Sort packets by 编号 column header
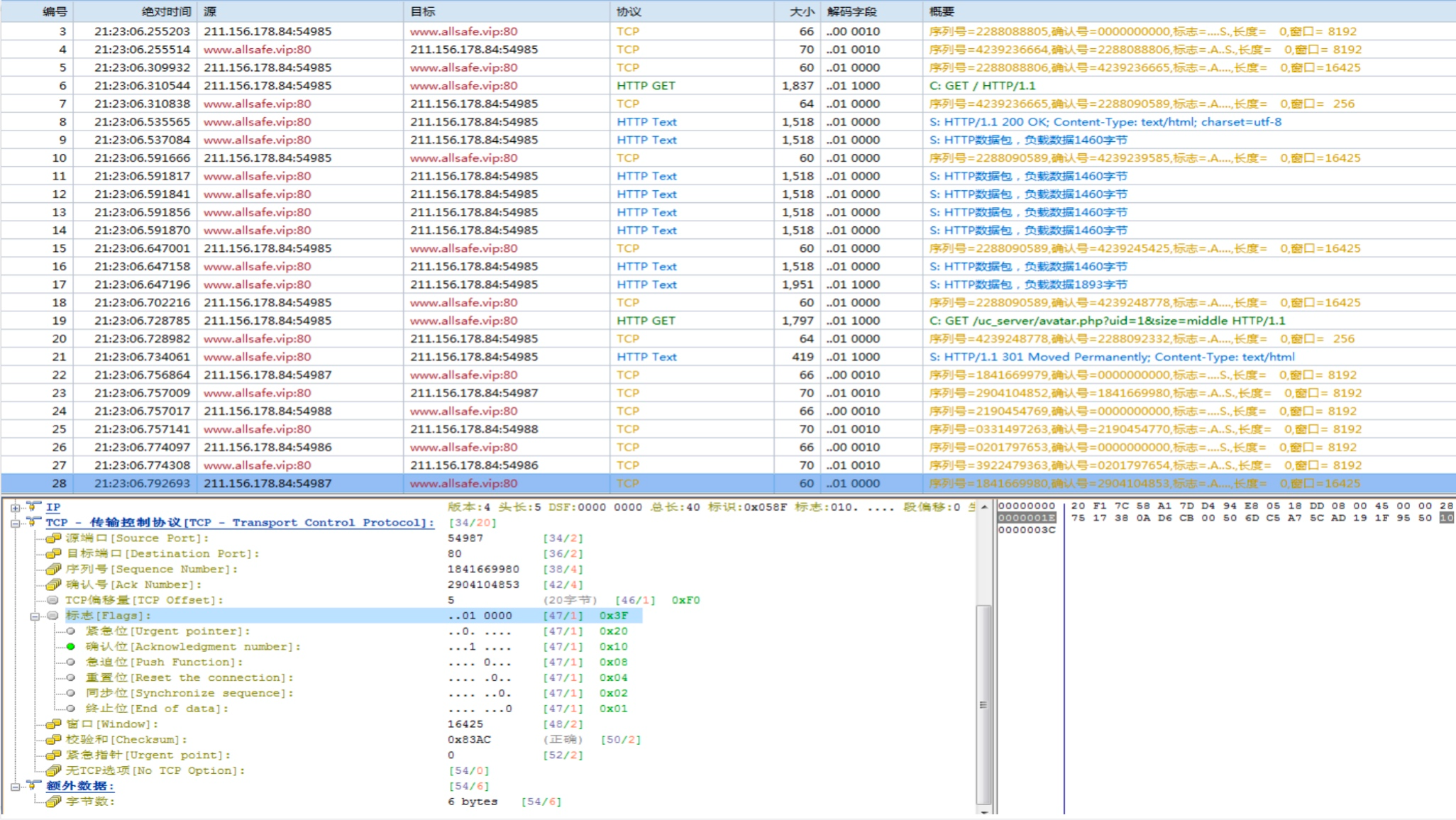The image size is (1456, 820). pyautogui.click(x=37, y=11)
